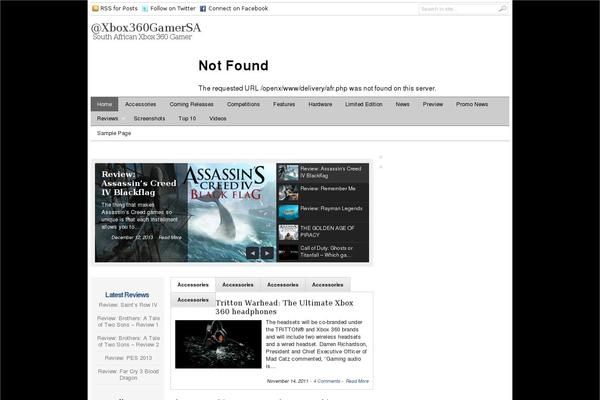Click Read More under Tritton Warhead article

point(357,381)
